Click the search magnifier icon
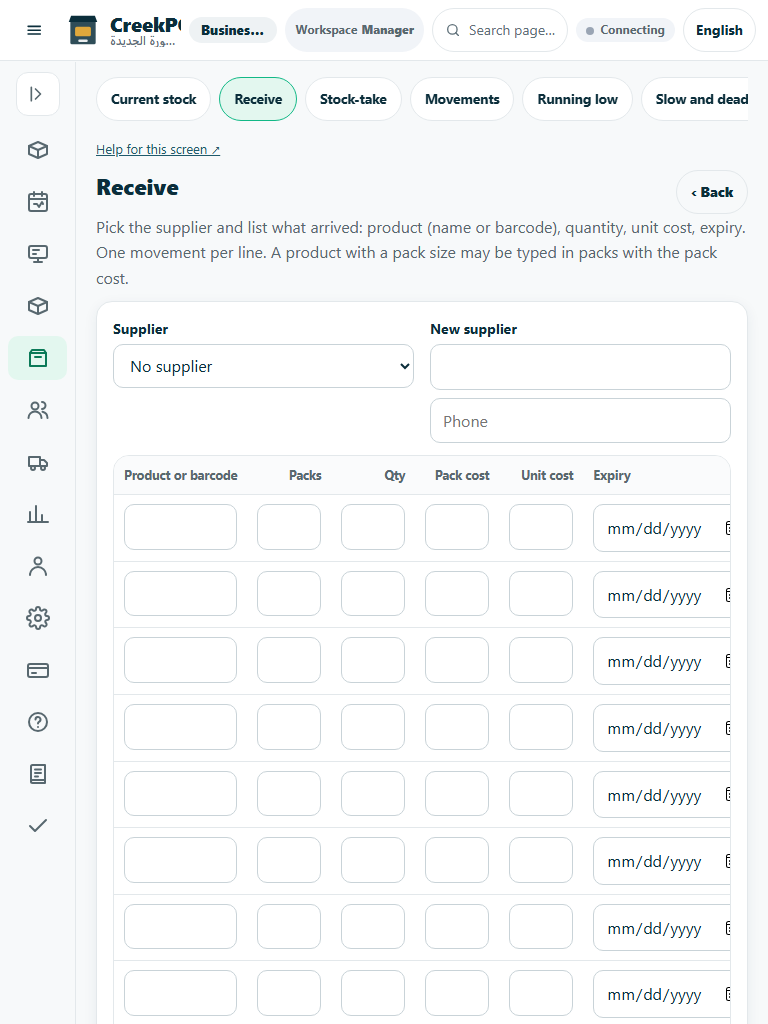Screen dimensions: 768x1024 tap(453, 30)
